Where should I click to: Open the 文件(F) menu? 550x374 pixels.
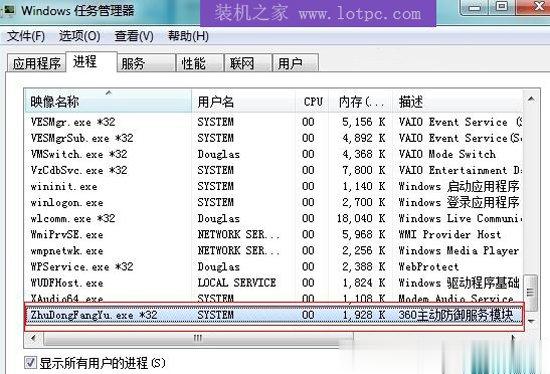tap(26, 36)
